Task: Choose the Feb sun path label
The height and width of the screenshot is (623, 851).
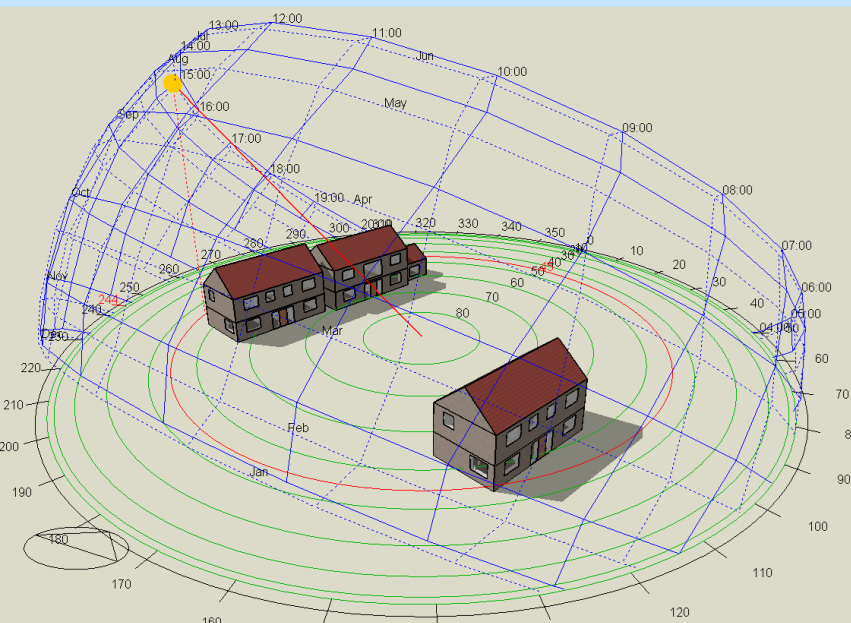Action: click(299, 428)
